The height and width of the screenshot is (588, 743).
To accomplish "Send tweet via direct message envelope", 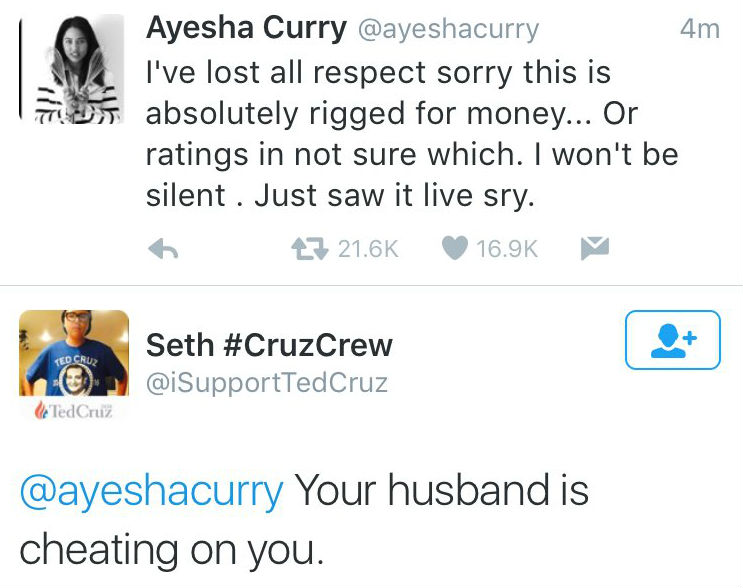I will tap(595, 248).
